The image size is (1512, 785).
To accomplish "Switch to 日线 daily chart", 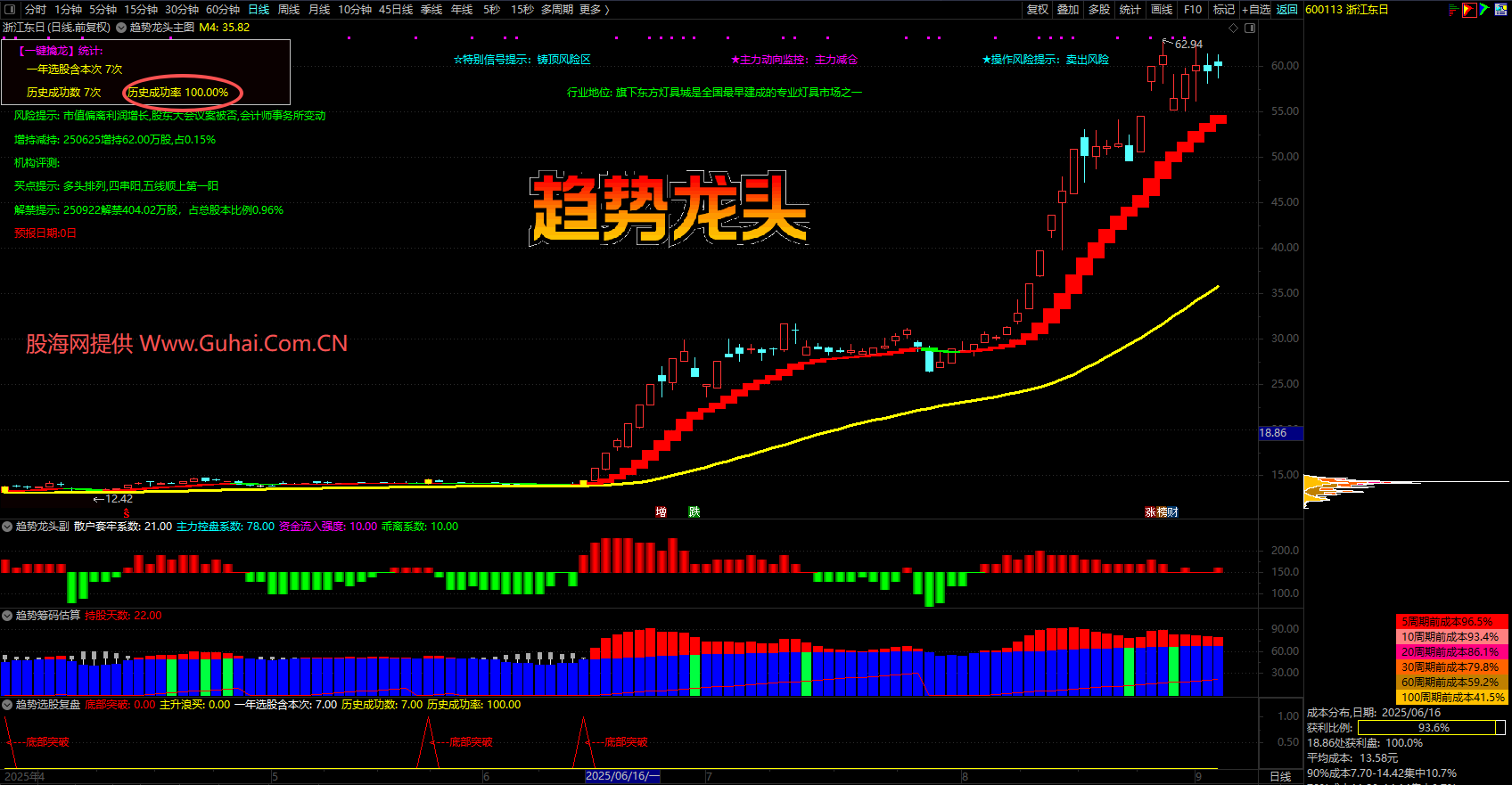I will [259, 9].
